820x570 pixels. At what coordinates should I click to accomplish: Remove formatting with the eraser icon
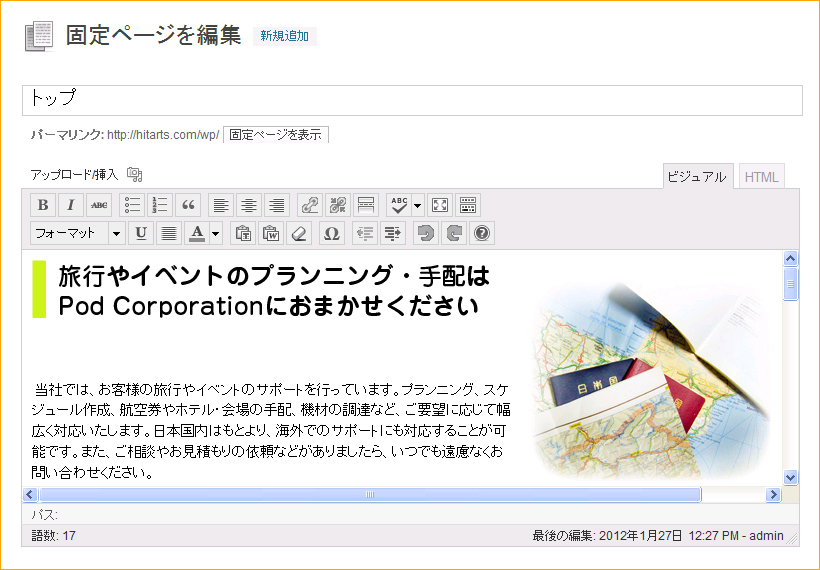(299, 233)
